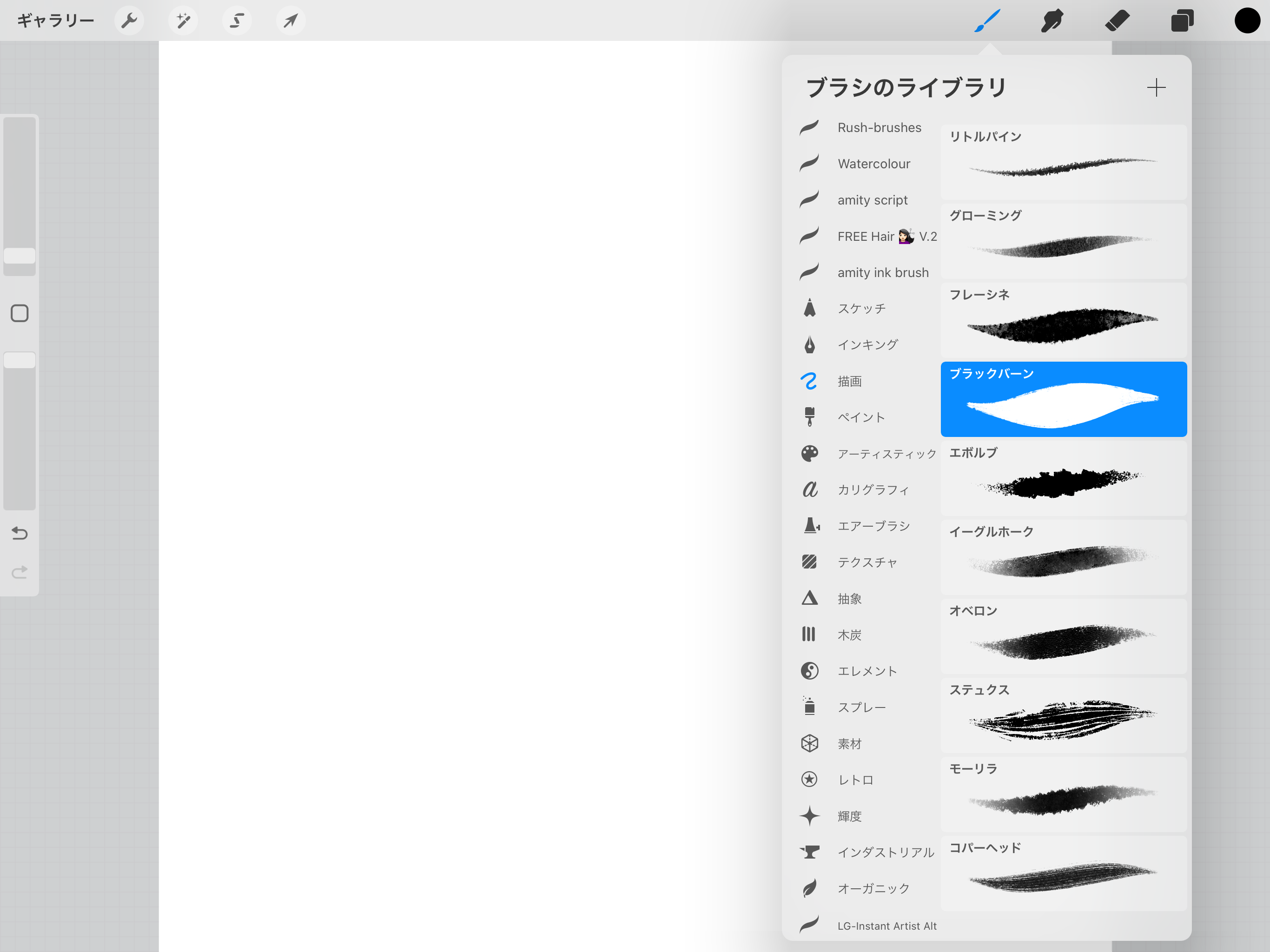Click the 木炭 charcoal bars icon
Screen dimensions: 1270x952
[808, 635]
